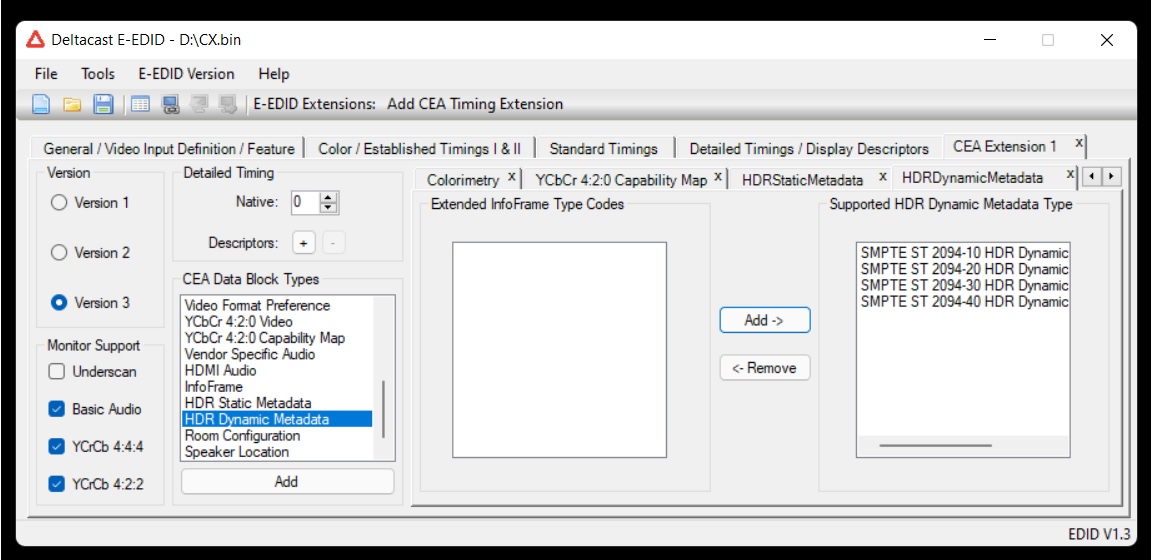Viewport: 1151px width, 560px height.
Task: Close the CEA Extension 1 tab
Action: coord(1078,143)
